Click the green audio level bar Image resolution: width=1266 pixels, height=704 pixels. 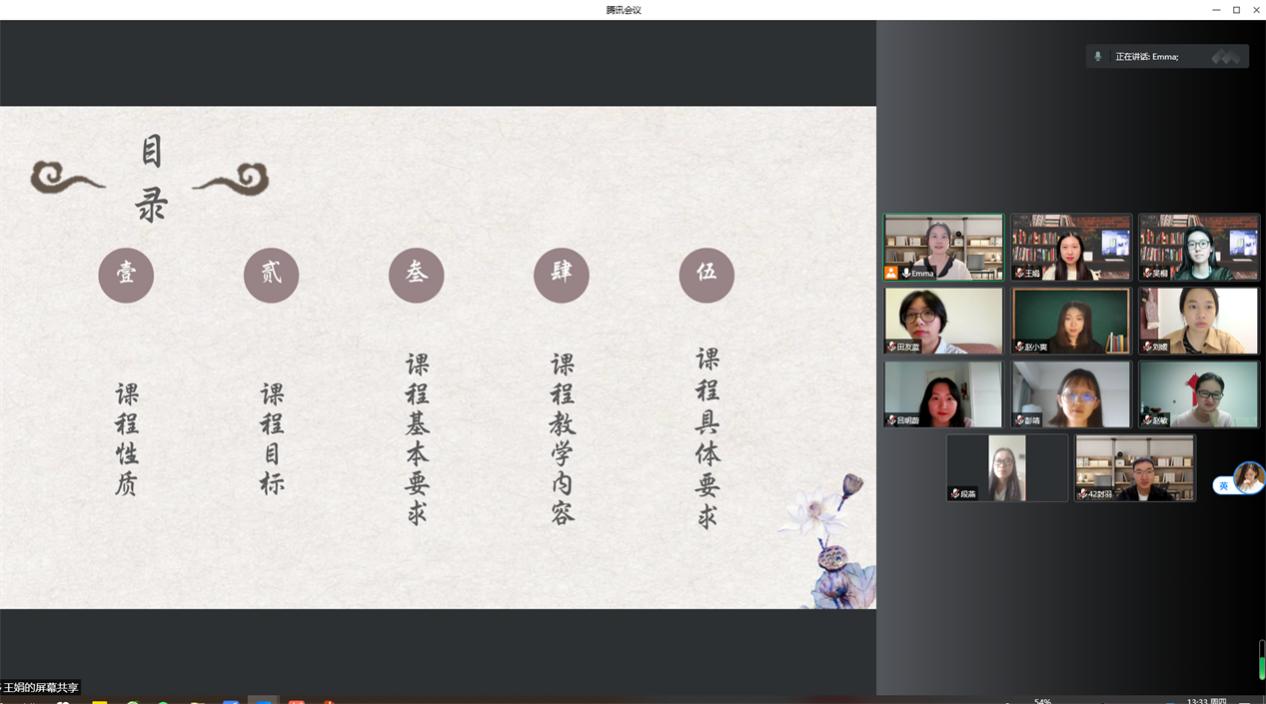pos(1261,665)
